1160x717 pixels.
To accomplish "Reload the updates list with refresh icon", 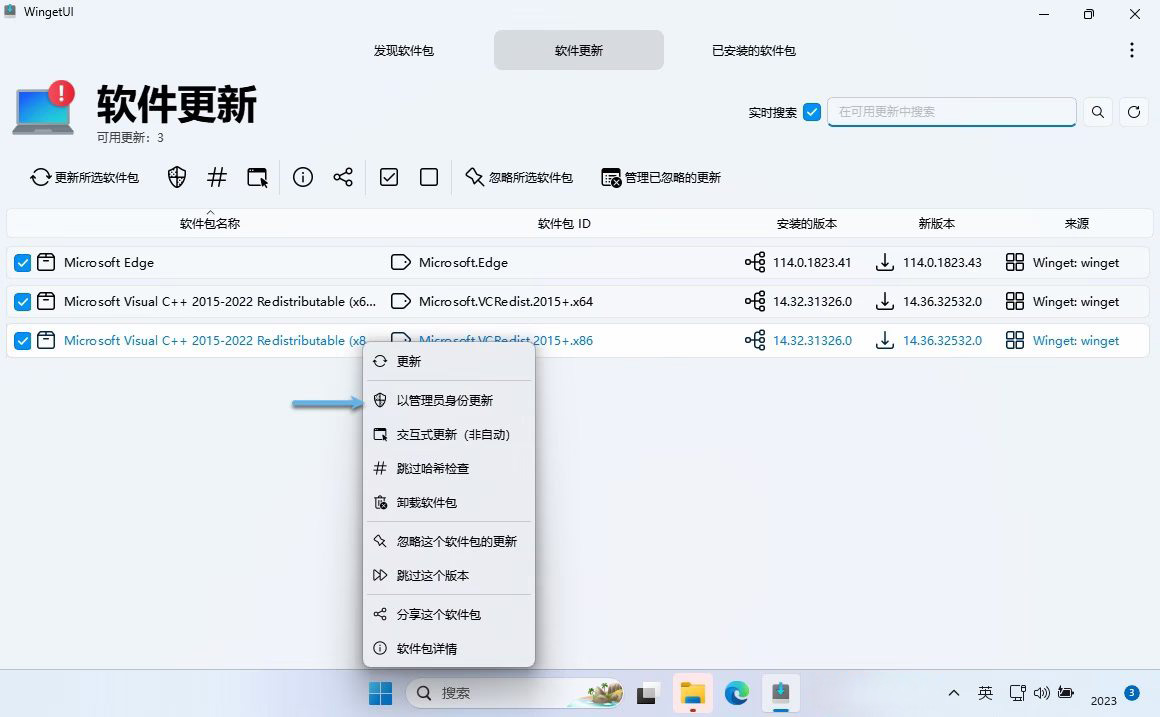I will [x=1133, y=112].
